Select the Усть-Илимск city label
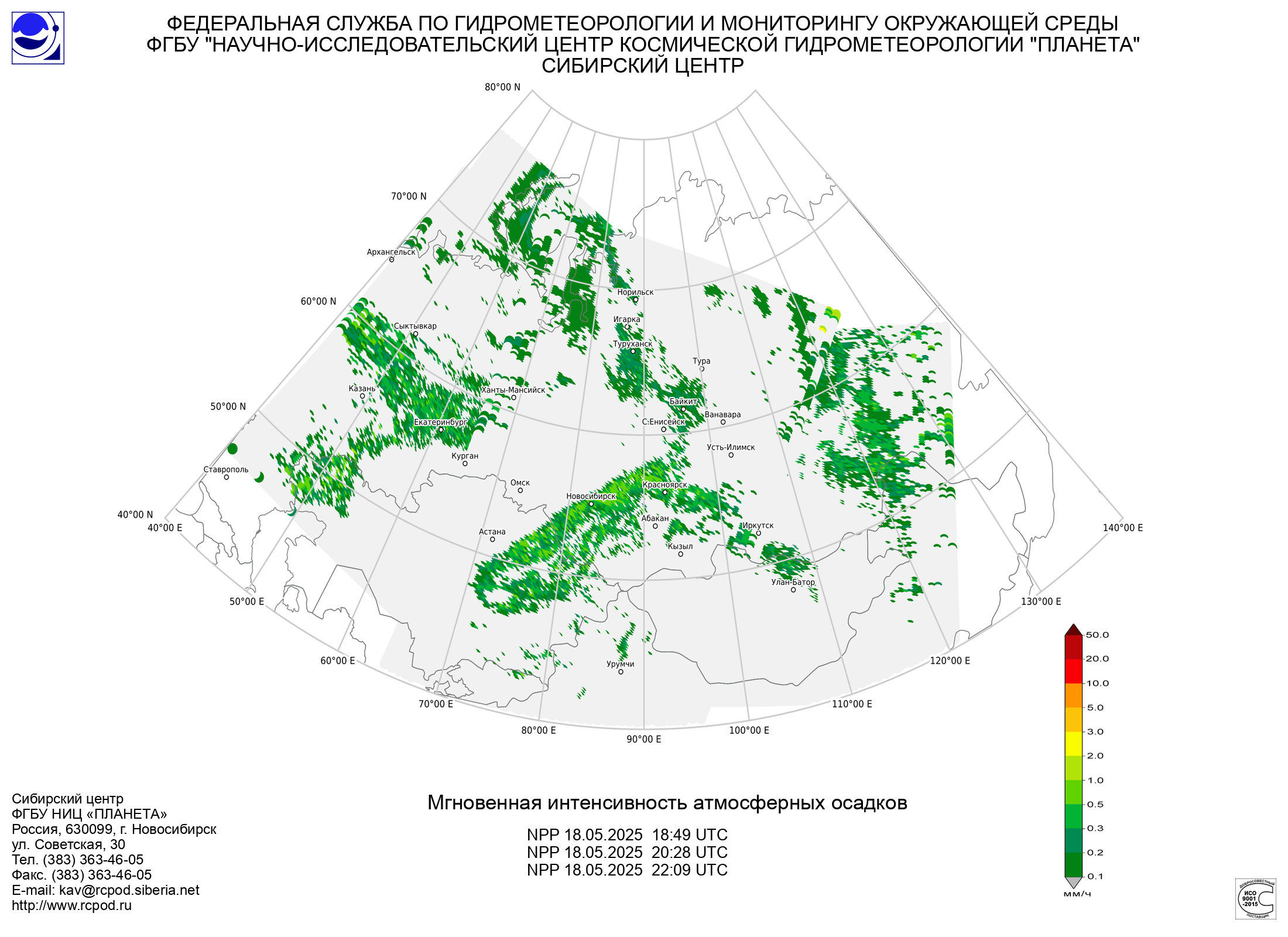The image size is (1288, 937). point(731,447)
